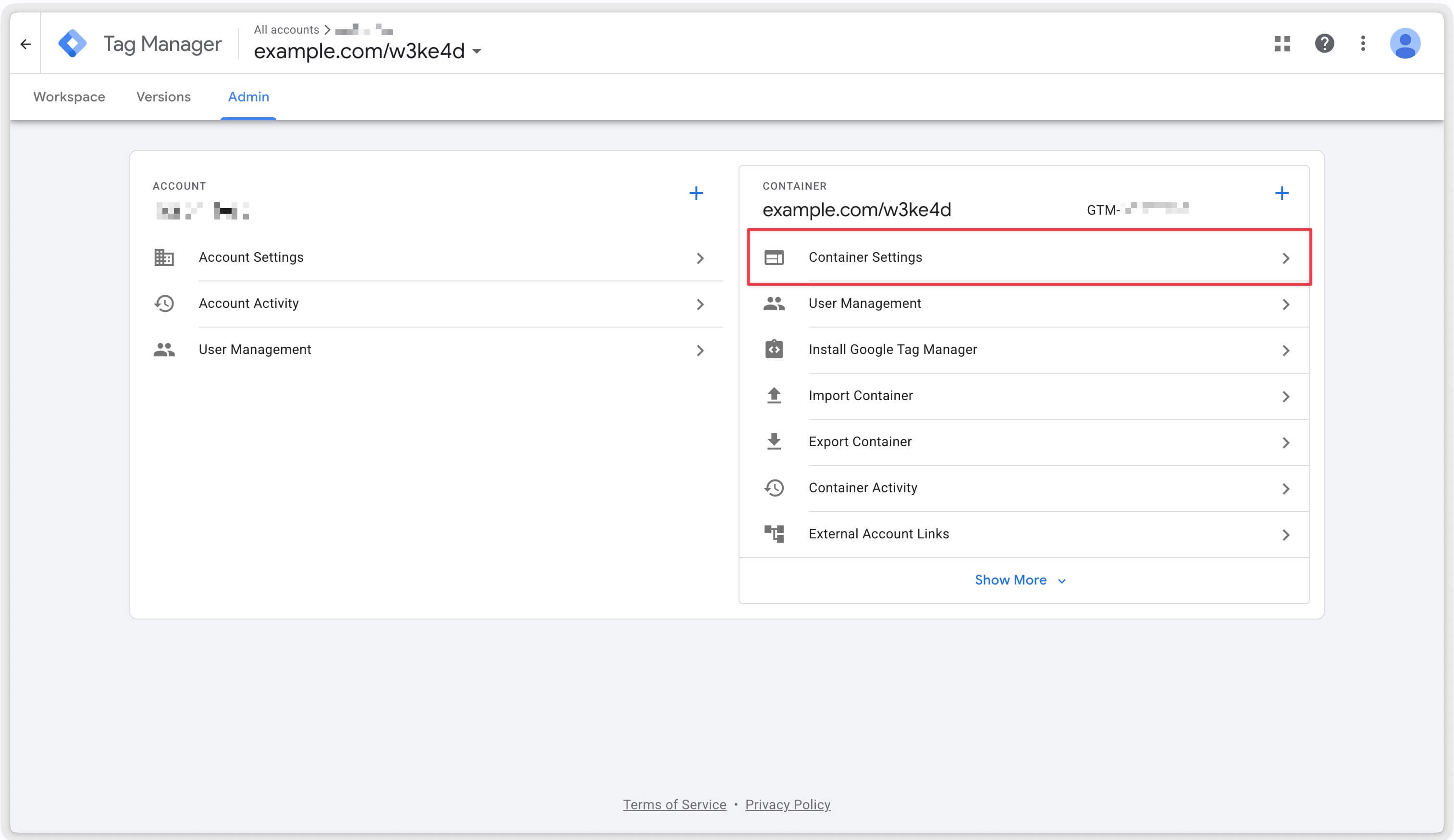Open Install Google Tag Manager label
Image resolution: width=1454 pixels, height=840 pixels.
point(893,349)
